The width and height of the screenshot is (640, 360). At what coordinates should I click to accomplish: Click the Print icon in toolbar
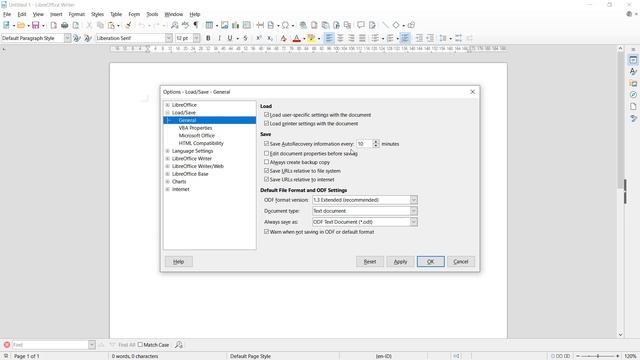(64, 25)
